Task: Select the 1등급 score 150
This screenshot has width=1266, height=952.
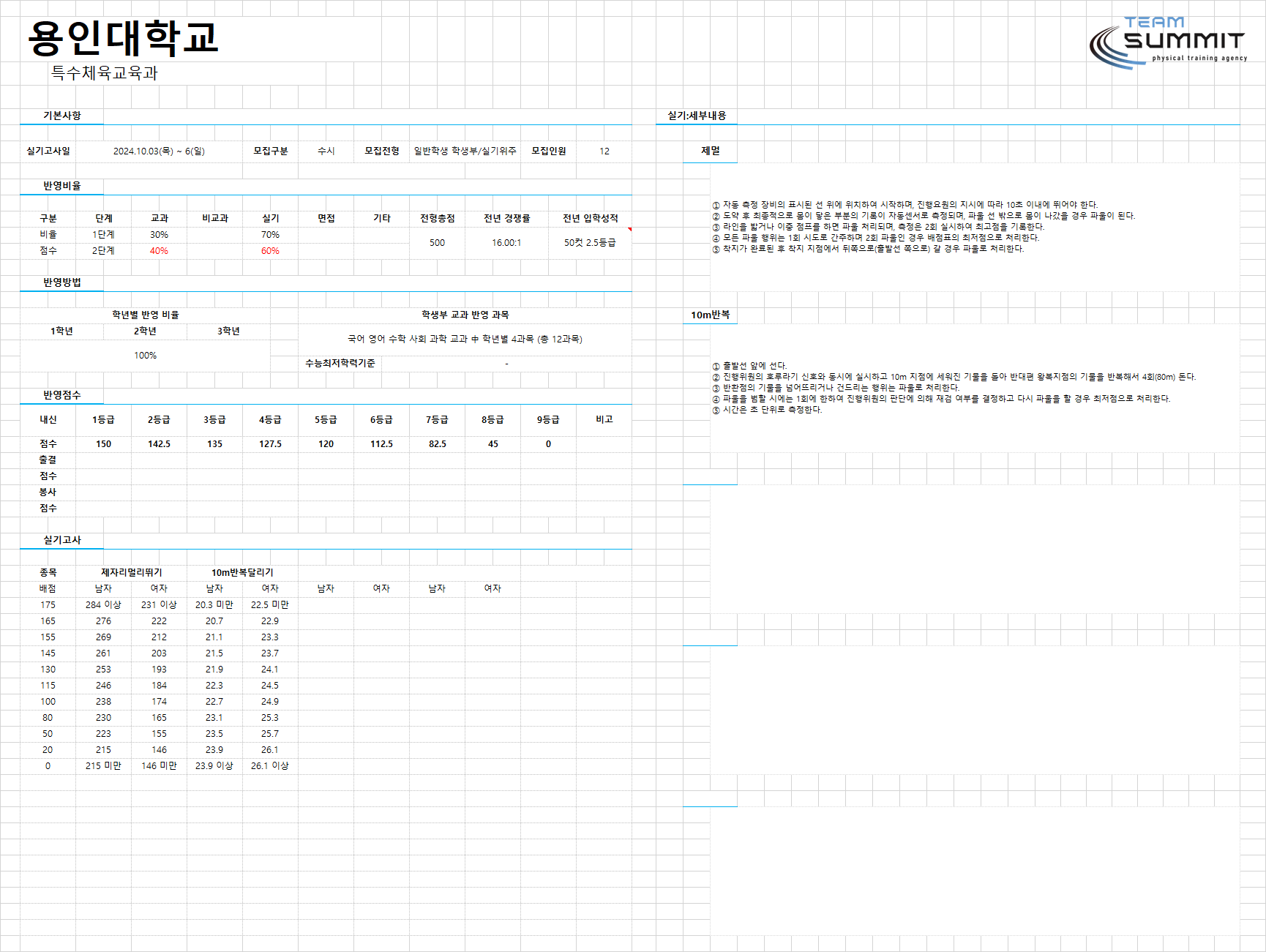Action: [x=104, y=443]
